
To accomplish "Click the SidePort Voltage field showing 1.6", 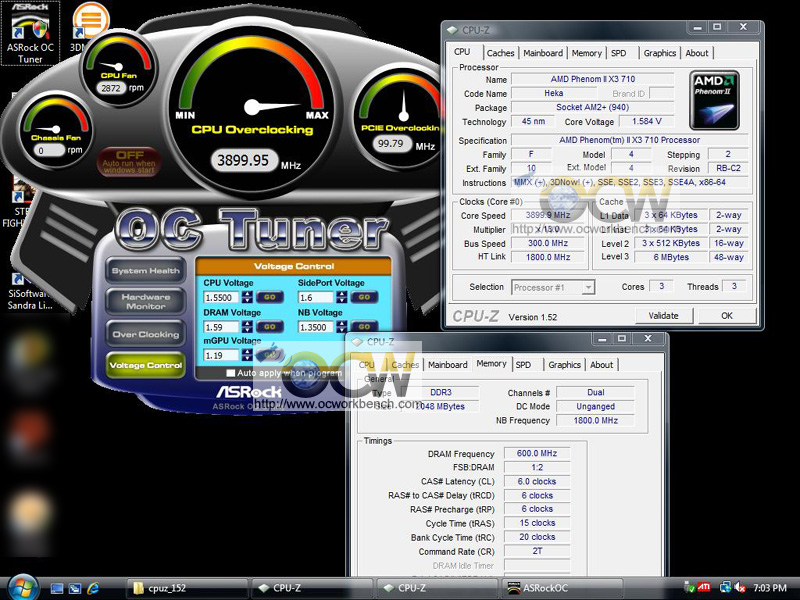I will tap(316, 297).
